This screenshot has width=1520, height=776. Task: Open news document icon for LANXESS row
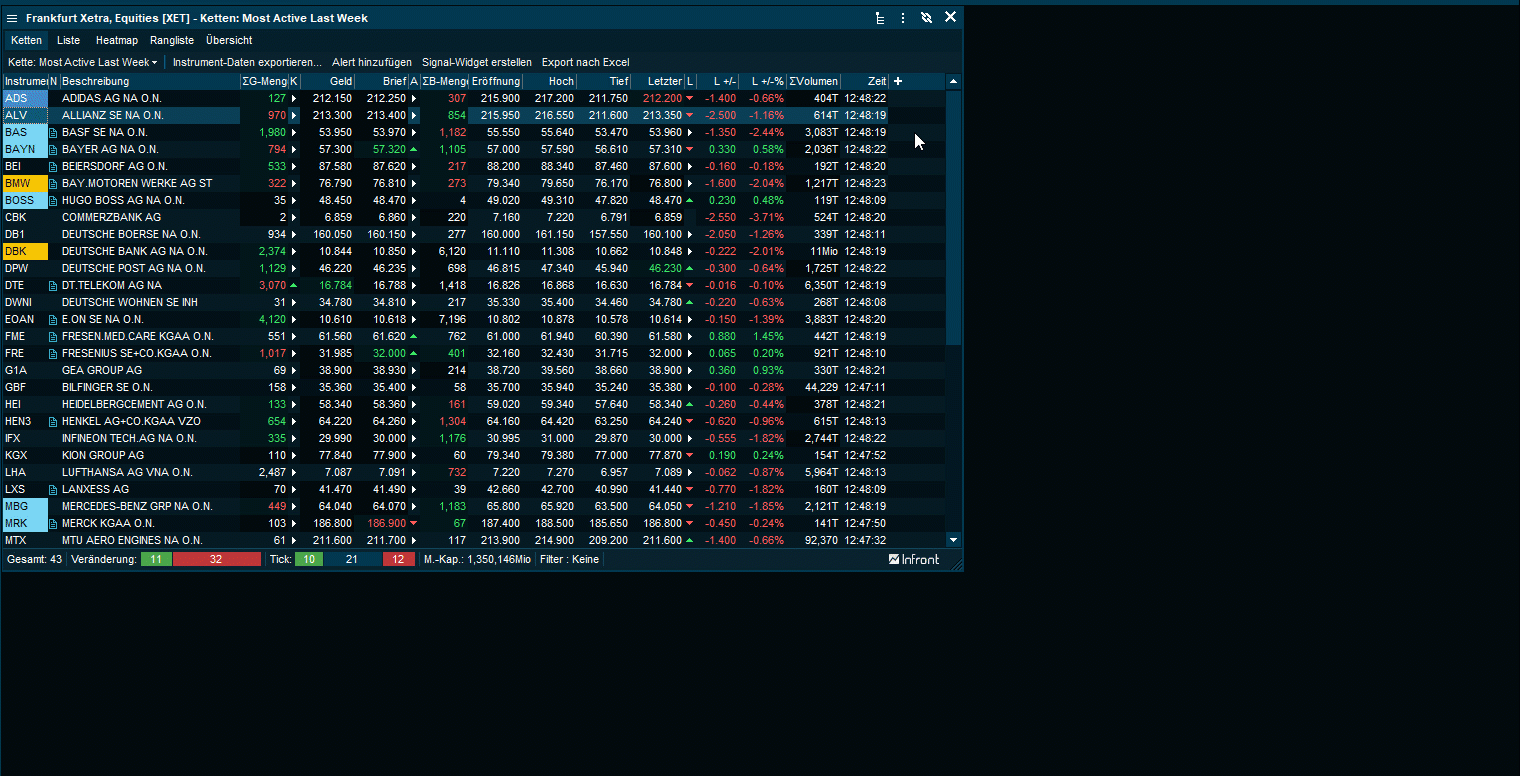coord(54,489)
